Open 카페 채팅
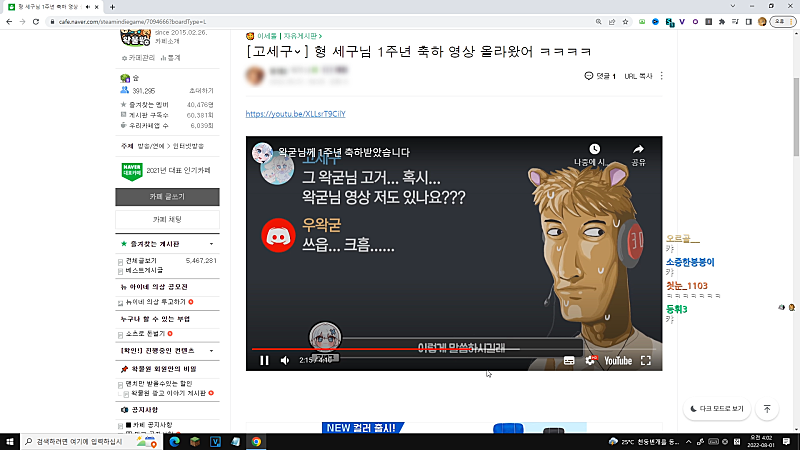Image resolution: width=800 pixels, height=450 pixels. [x=167, y=219]
